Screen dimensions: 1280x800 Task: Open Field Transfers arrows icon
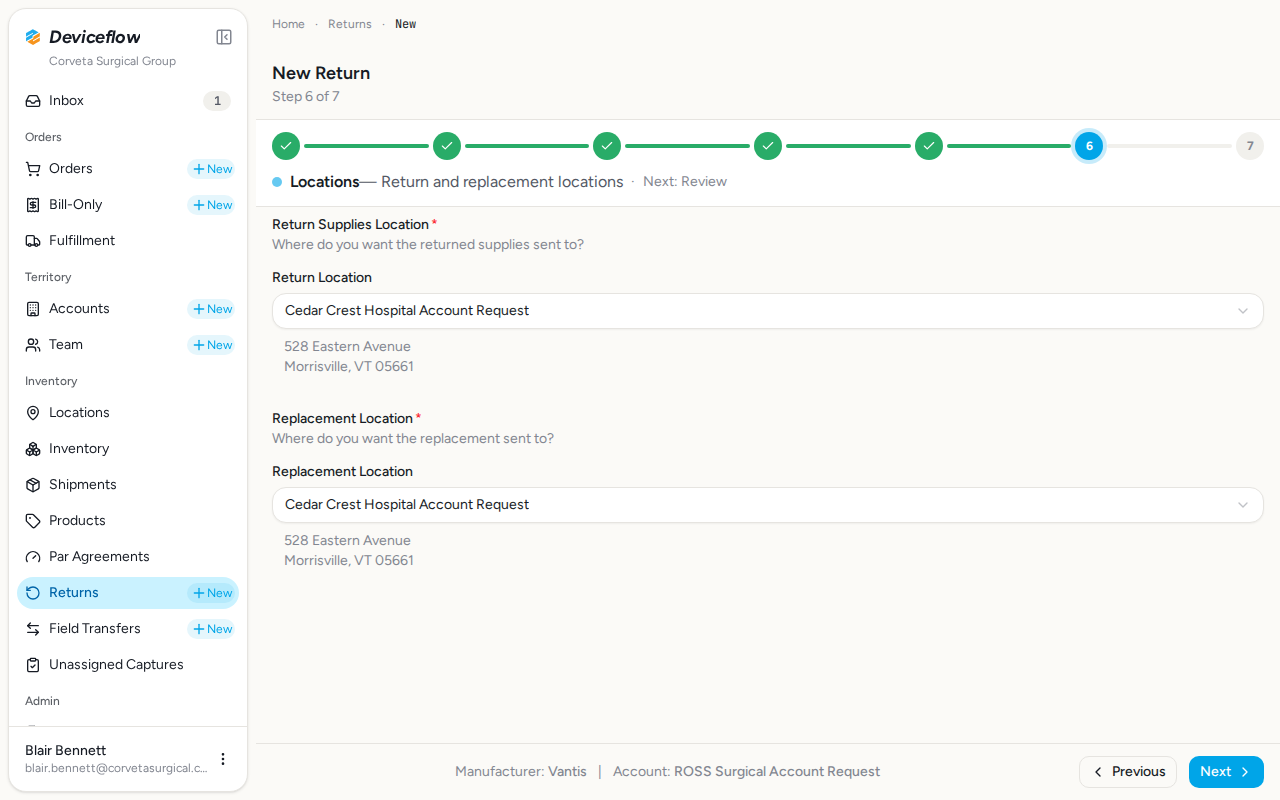tap(33, 629)
